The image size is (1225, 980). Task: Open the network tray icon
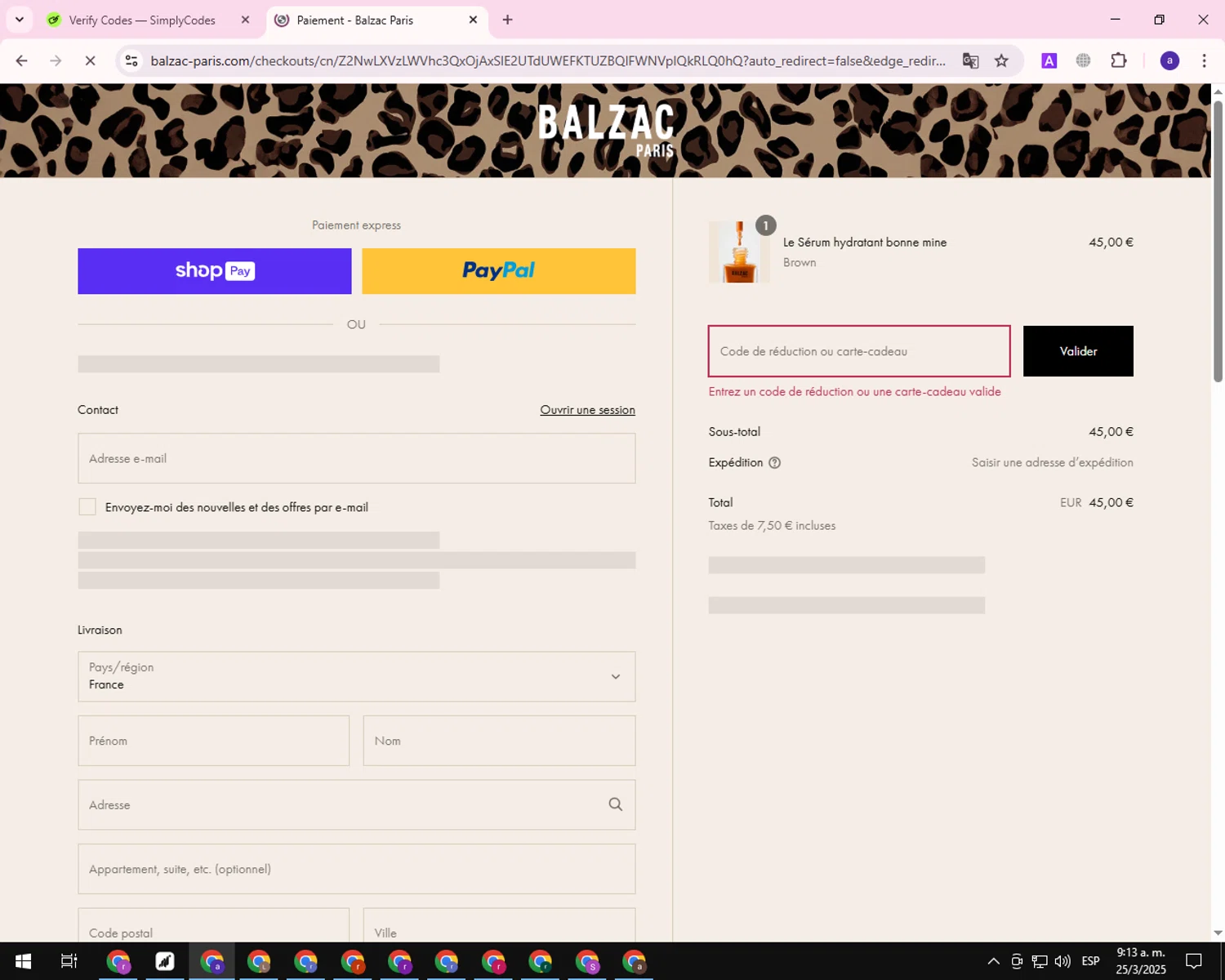(1040, 961)
